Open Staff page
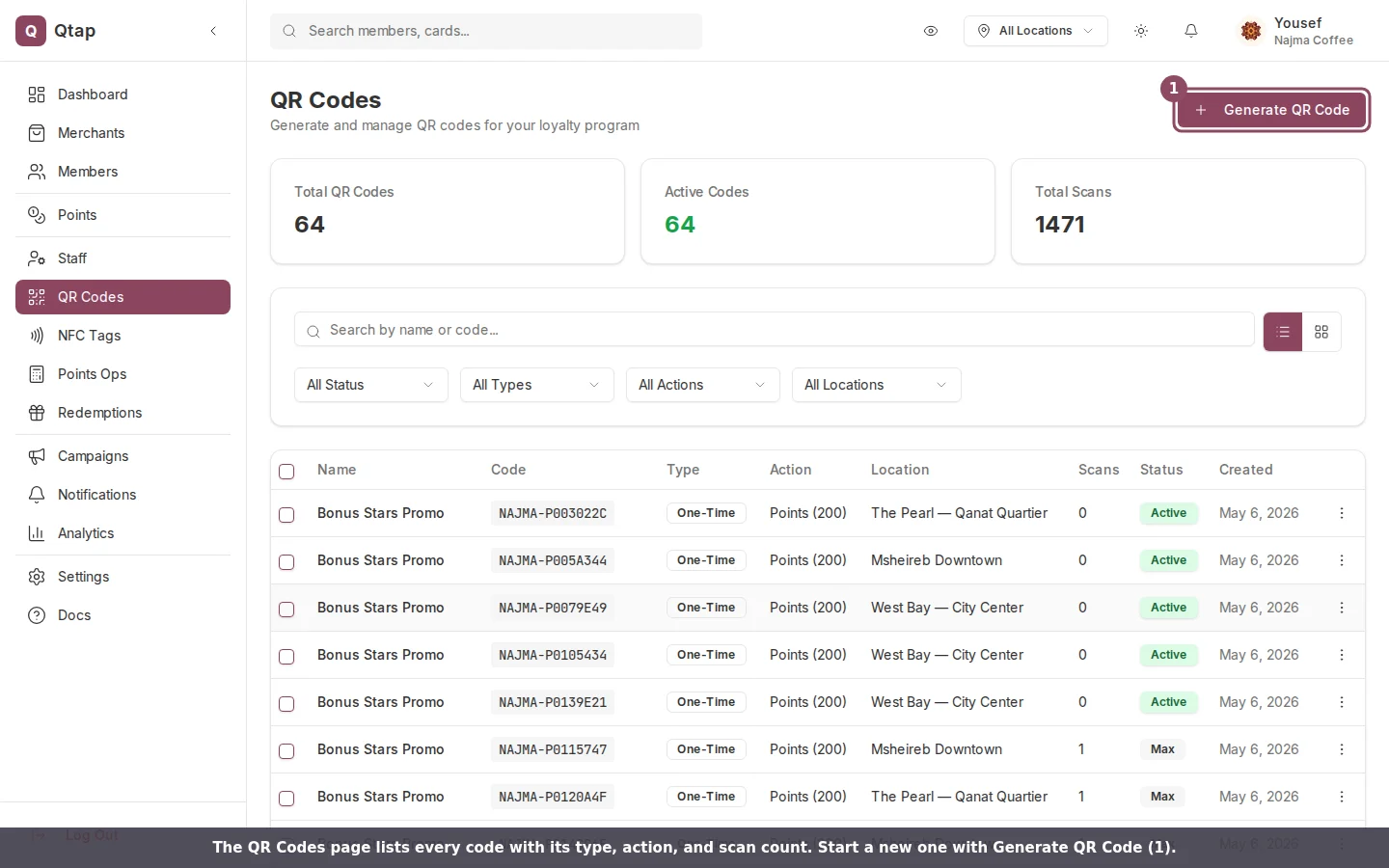Viewport: 1389px width, 868px height. pyautogui.click(x=123, y=258)
